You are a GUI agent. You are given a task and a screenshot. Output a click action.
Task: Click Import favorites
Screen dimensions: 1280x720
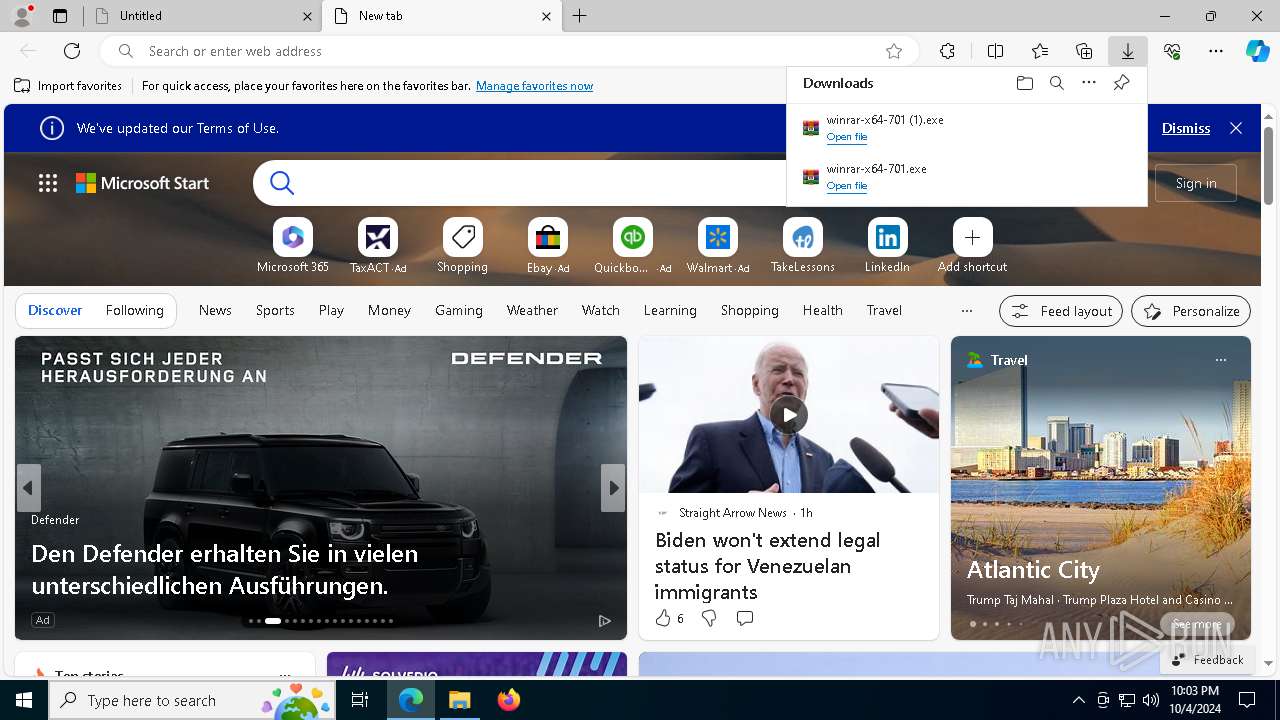click(69, 86)
